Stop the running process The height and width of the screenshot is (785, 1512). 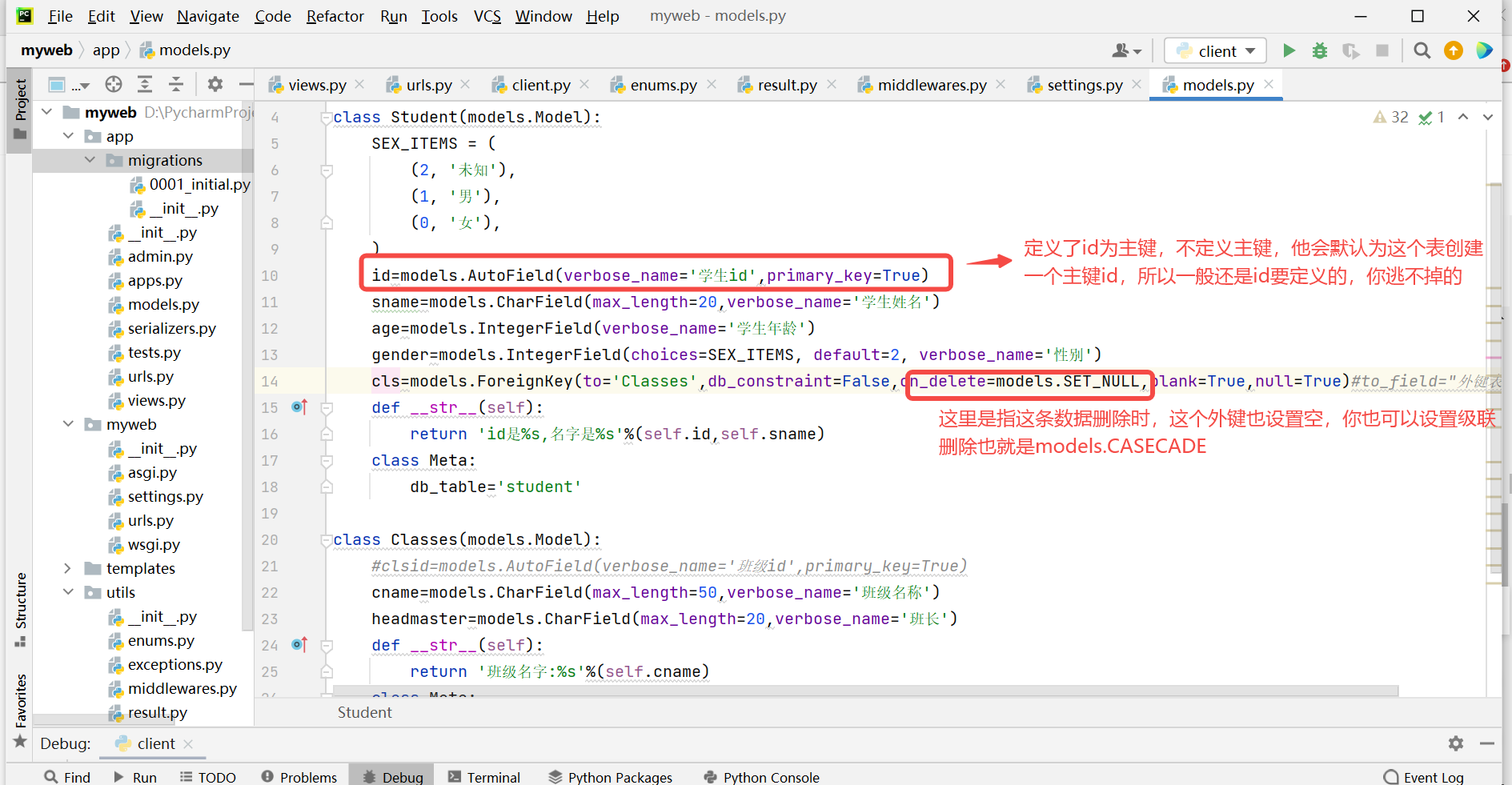pyautogui.click(x=1382, y=50)
